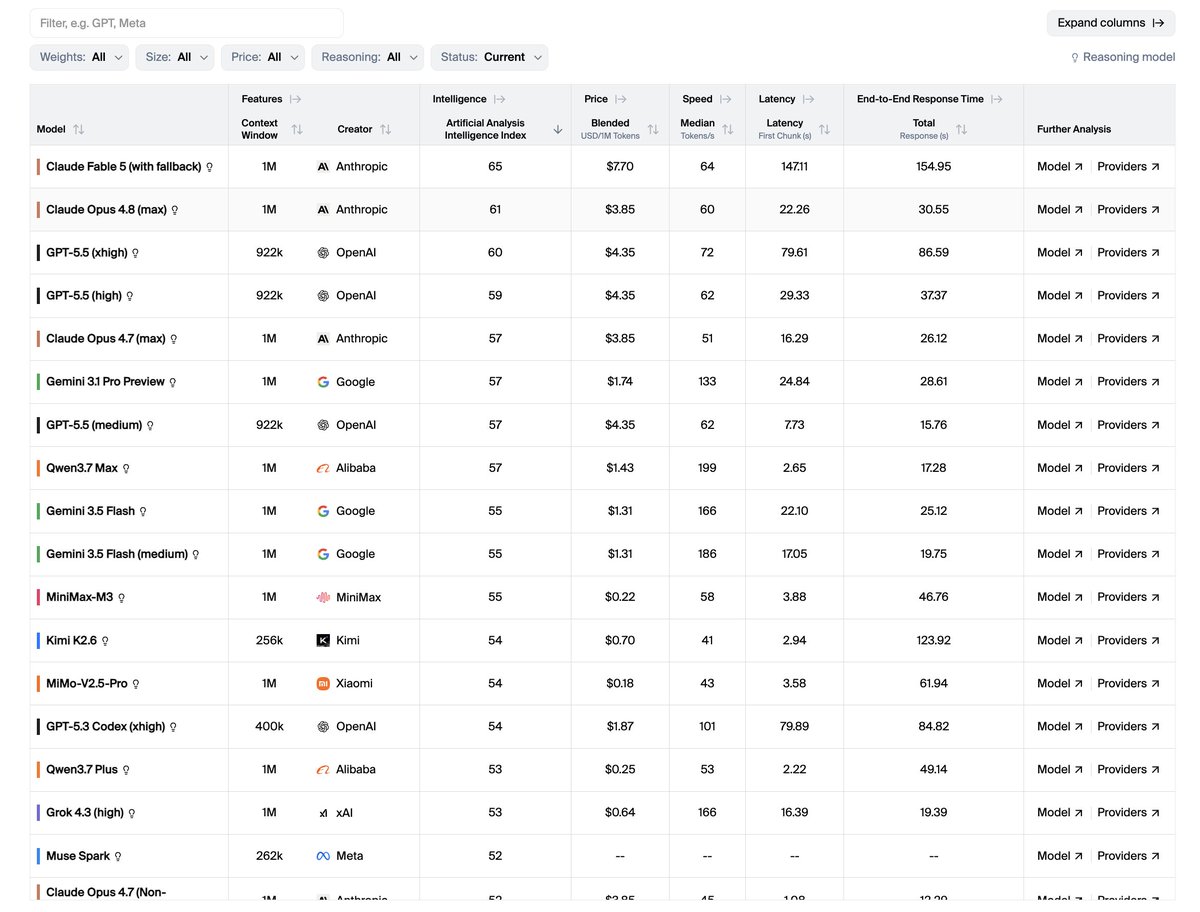Expand the Latency column group
The height and width of the screenshot is (912, 1200).
pyautogui.click(x=808, y=99)
